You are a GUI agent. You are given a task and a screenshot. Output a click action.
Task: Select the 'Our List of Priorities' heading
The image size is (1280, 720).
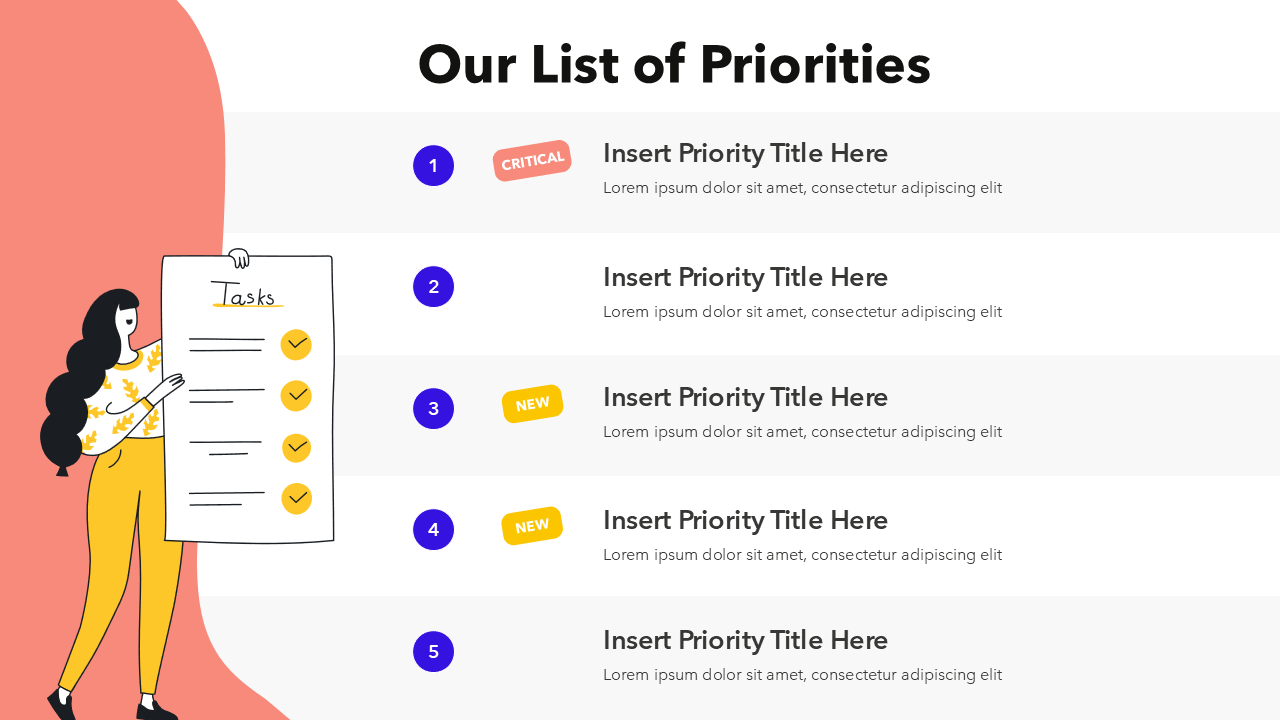click(674, 65)
